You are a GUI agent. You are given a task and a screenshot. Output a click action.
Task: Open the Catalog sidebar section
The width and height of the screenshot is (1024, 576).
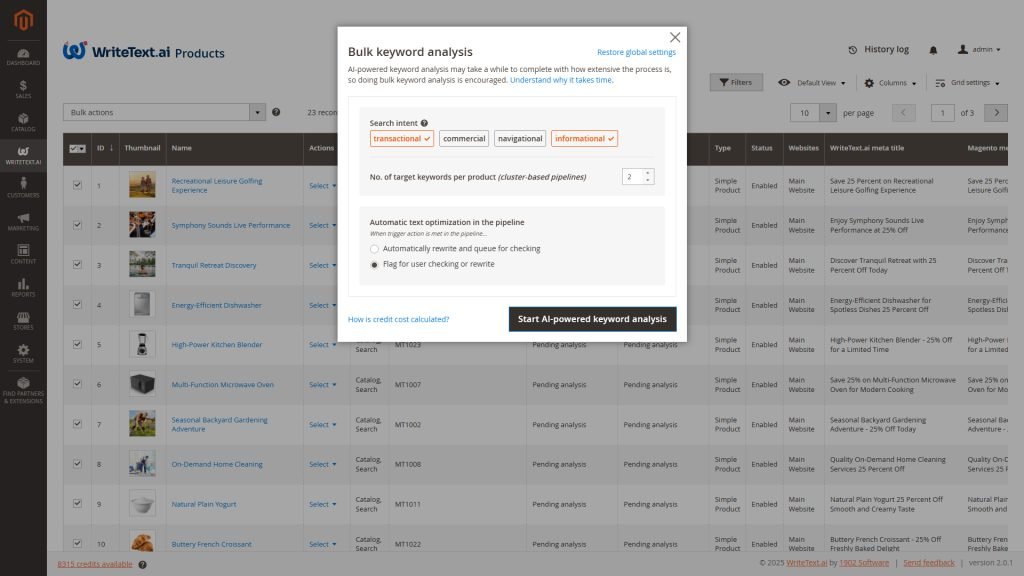(23, 122)
